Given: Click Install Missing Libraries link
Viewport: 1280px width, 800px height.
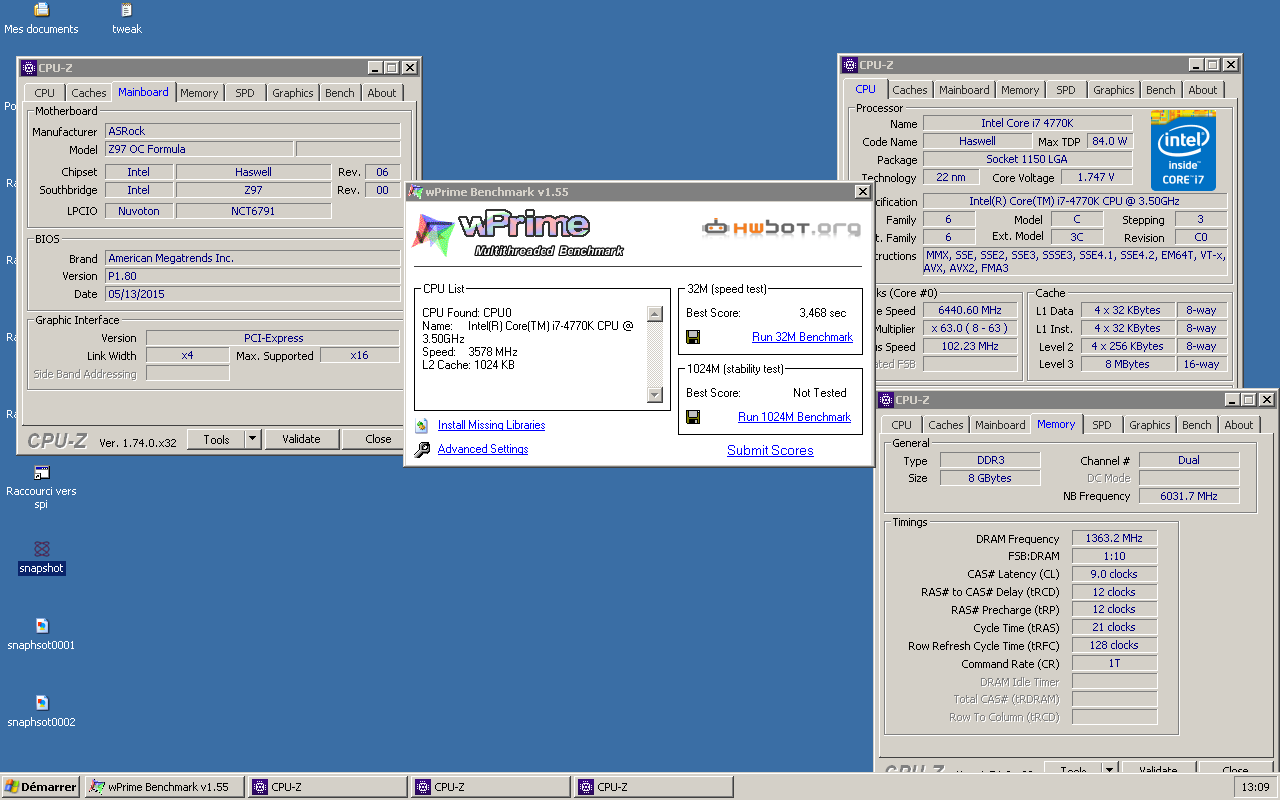Looking at the screenshot, I should [x=491, y=425].
